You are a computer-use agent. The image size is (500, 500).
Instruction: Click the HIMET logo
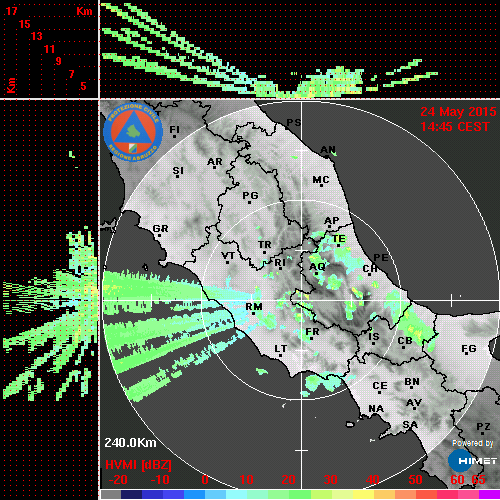473,461
